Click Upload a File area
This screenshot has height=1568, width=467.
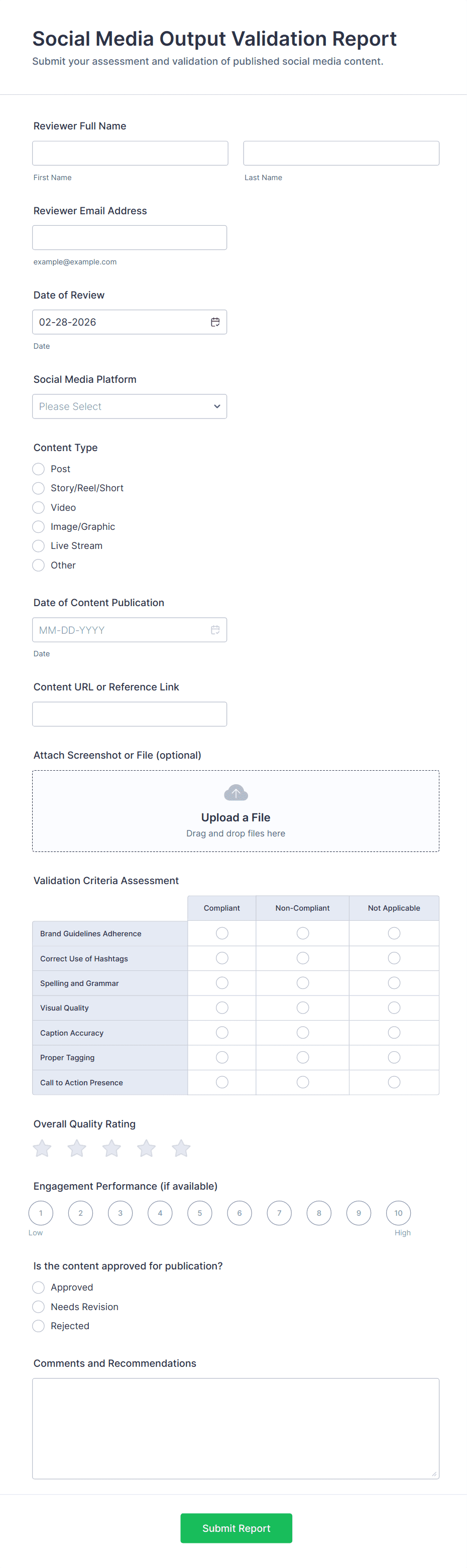tap(236, 817)
